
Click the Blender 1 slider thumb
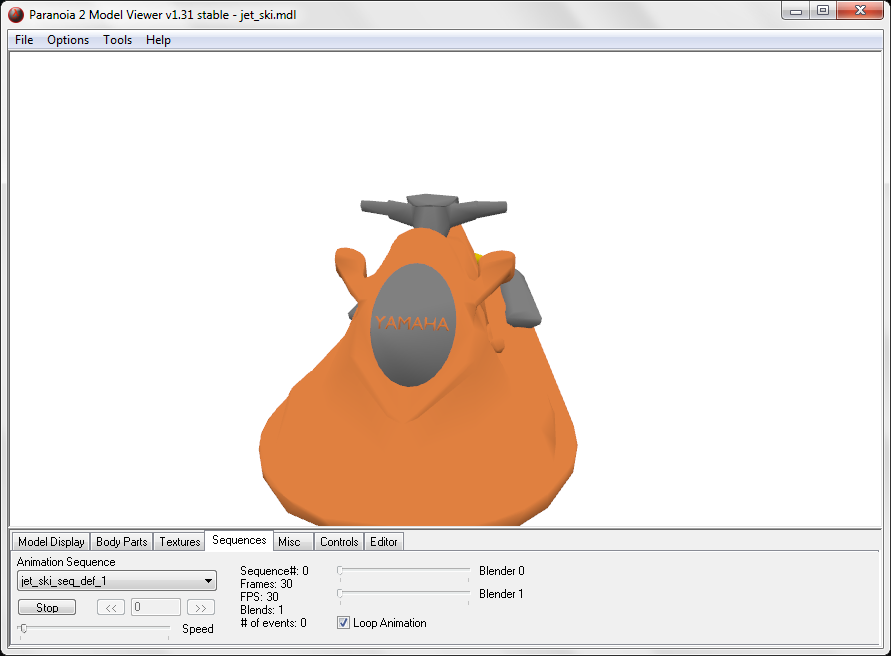340,593
